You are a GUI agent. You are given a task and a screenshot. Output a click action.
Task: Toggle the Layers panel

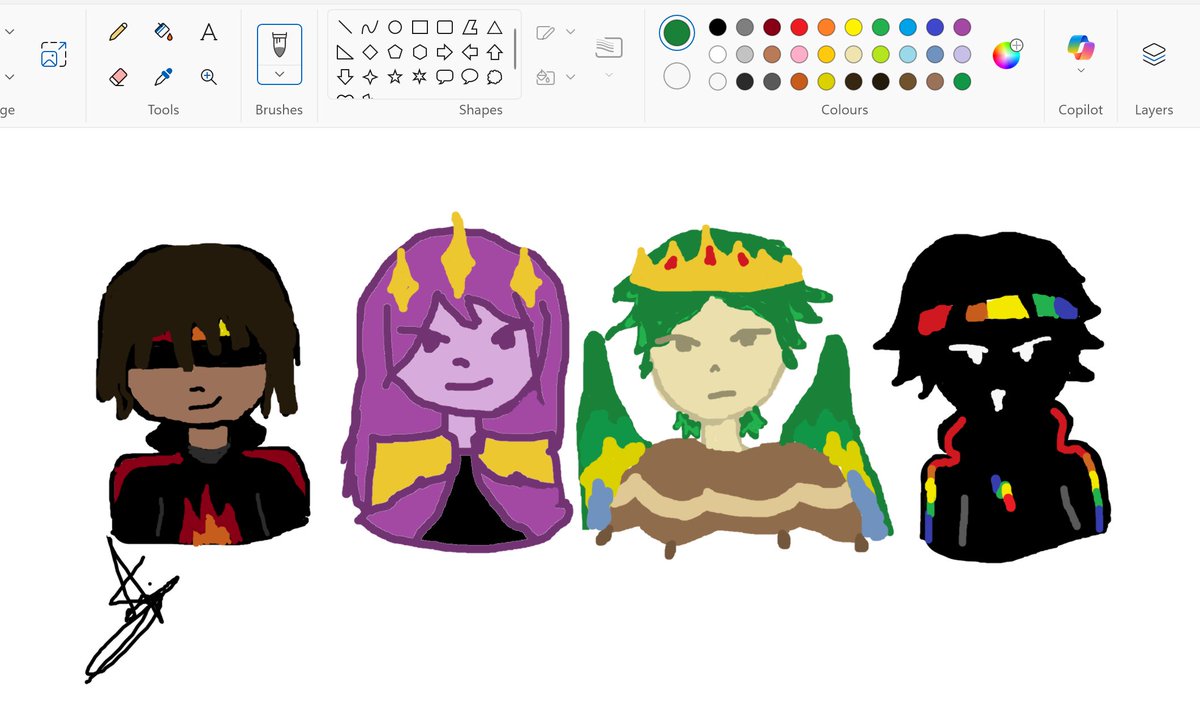click(x=1154, y=54)
